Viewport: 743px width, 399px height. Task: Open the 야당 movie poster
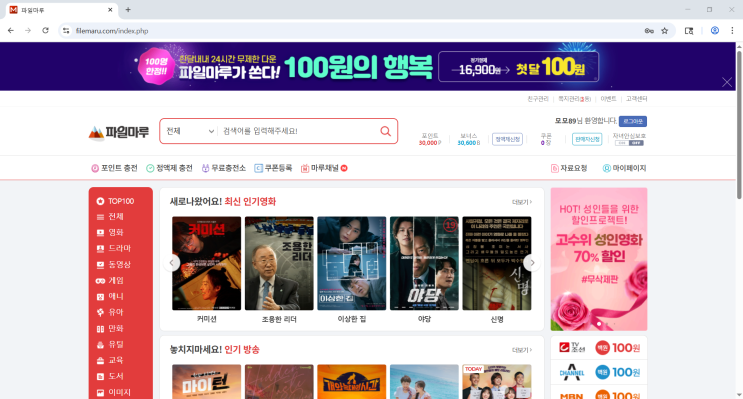pos(424,263)
